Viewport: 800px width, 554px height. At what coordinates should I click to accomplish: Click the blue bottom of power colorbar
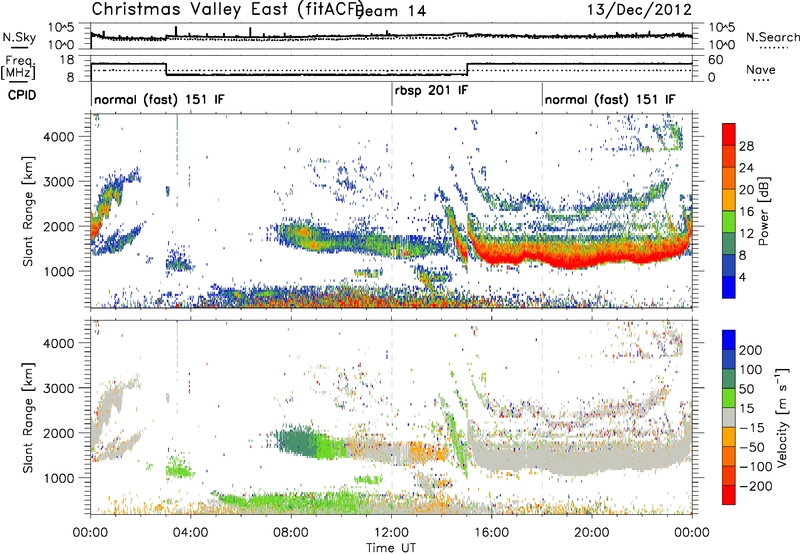(729, 288)
